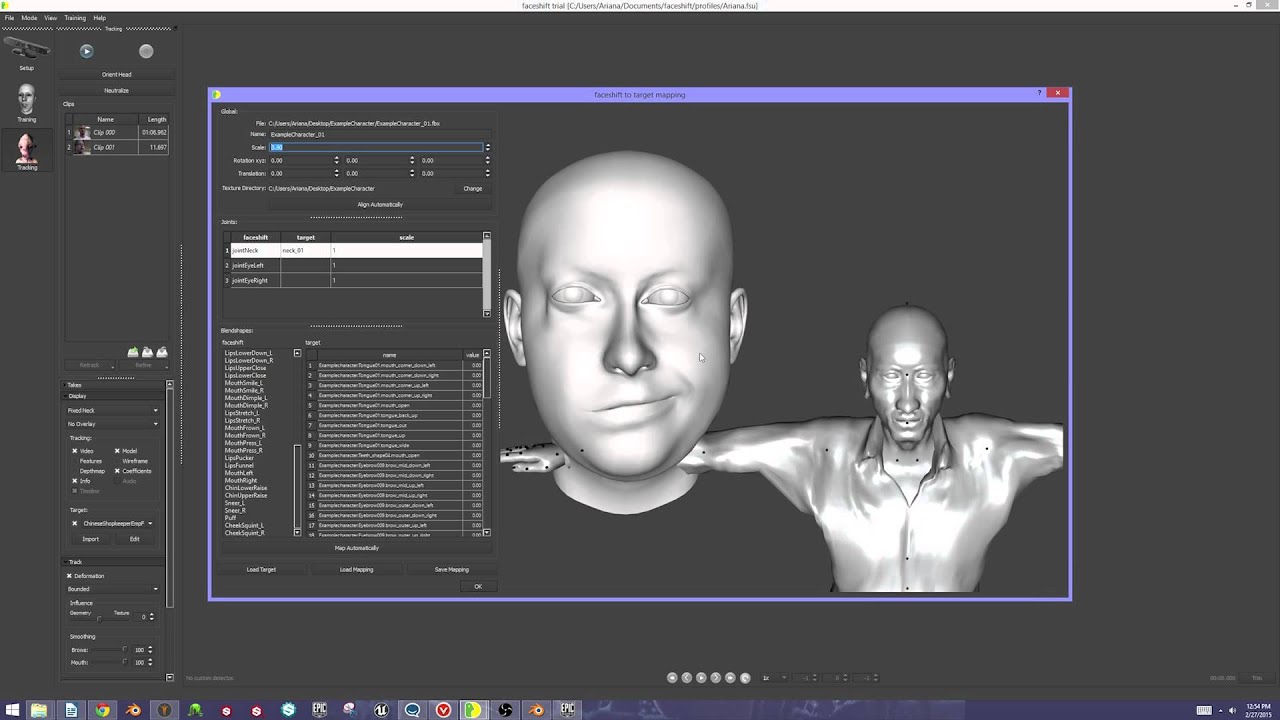Enable the Wireframe checkbox
This screenshot has width=1280, height=720.
(117, 461)
